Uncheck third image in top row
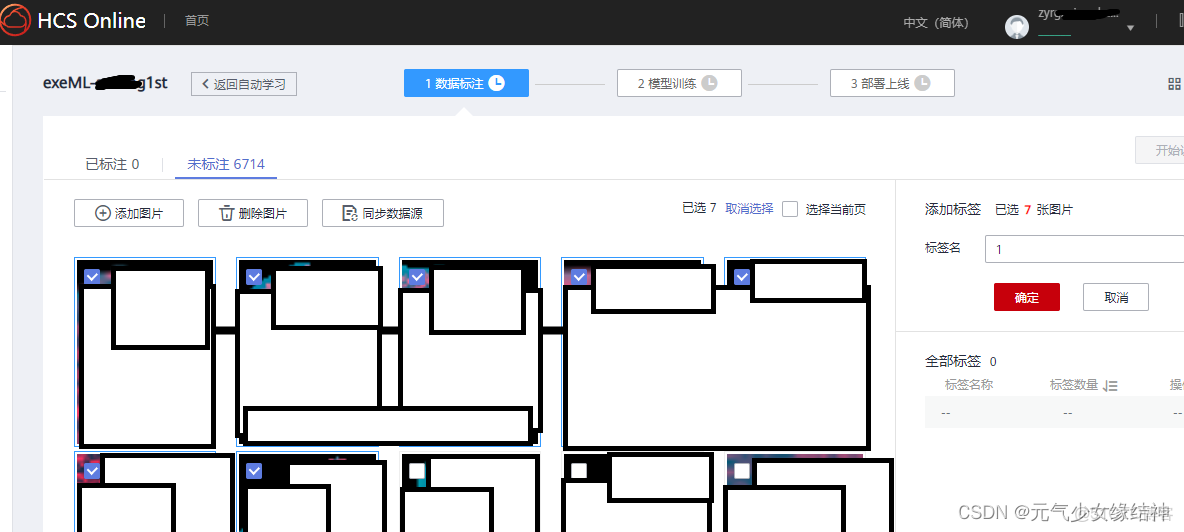Image resolution: width=1184 pixels, height=532 pixels. (416, 277)
